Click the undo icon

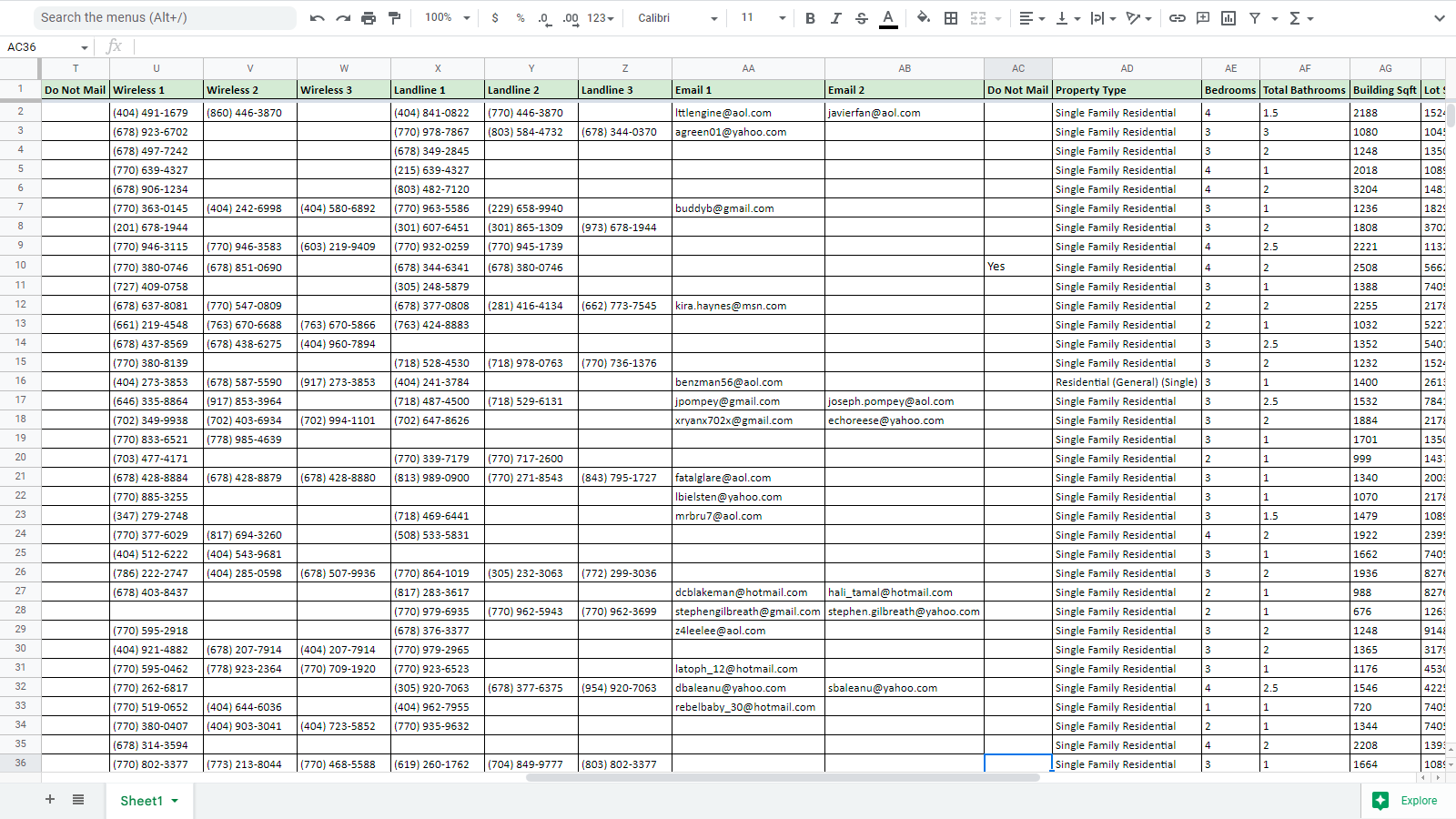click(x=317, y=18)
